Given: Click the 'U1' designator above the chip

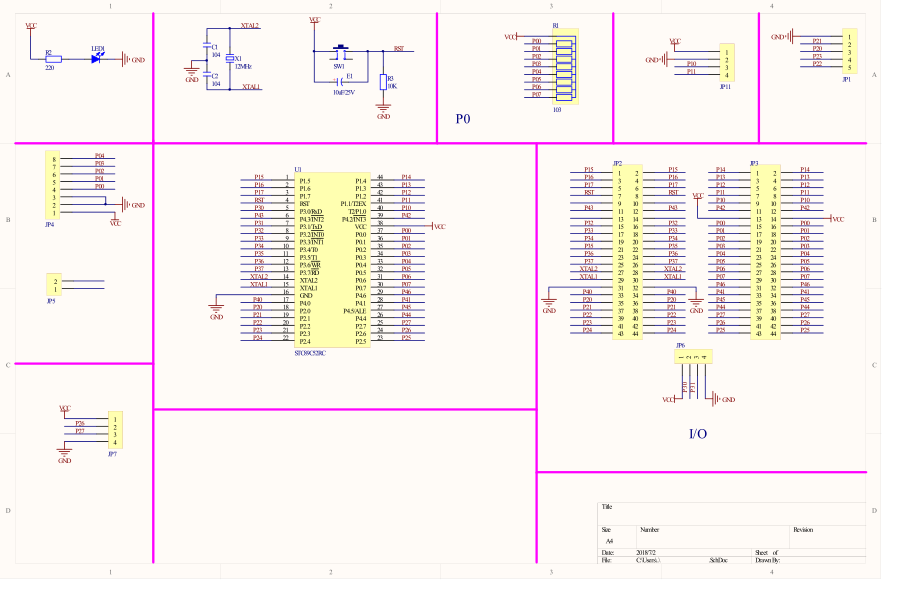Looking at the screenshot, I should point(298,169).
